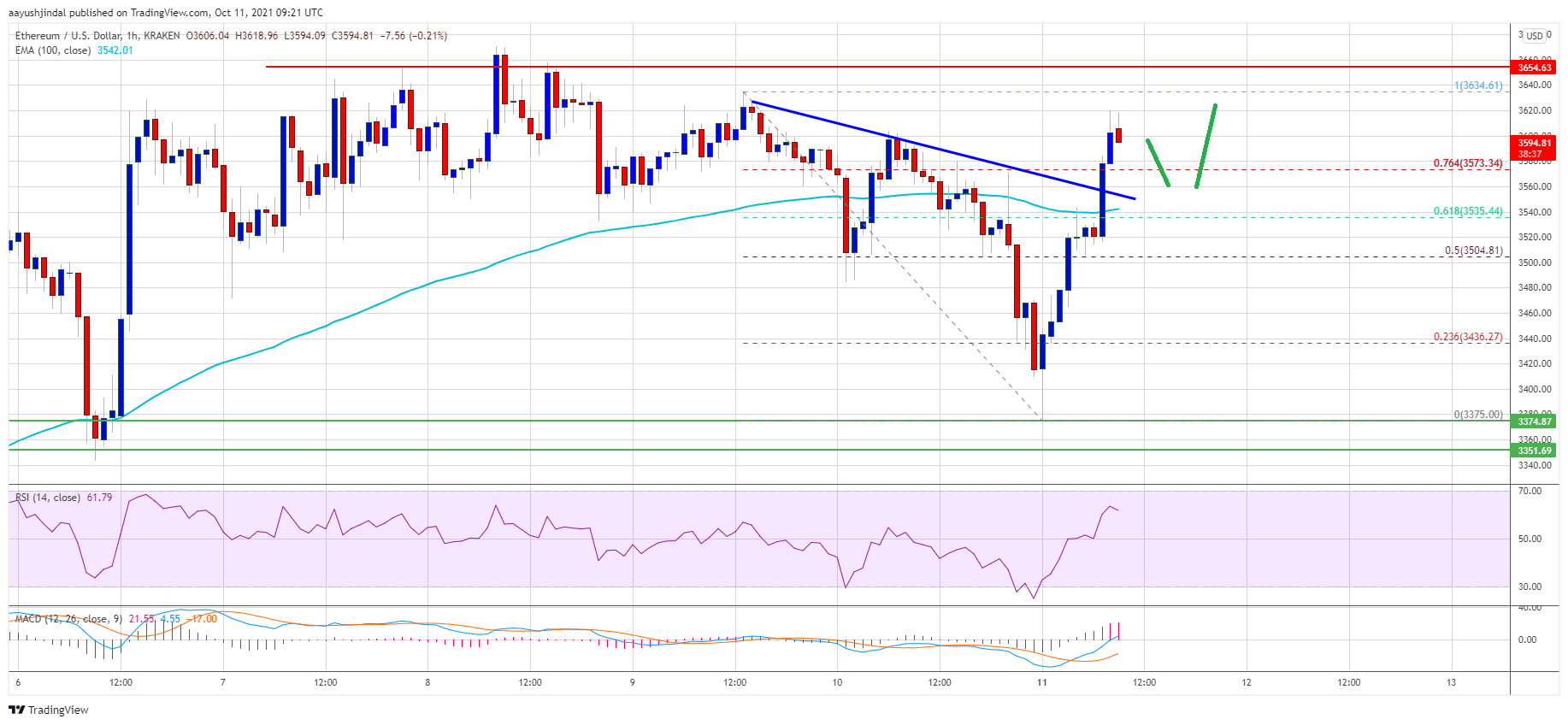Click Fibonacci label 0.618(3535.44)
The width and height of the screenshot is (1568, 725).
pos(1468,211)
